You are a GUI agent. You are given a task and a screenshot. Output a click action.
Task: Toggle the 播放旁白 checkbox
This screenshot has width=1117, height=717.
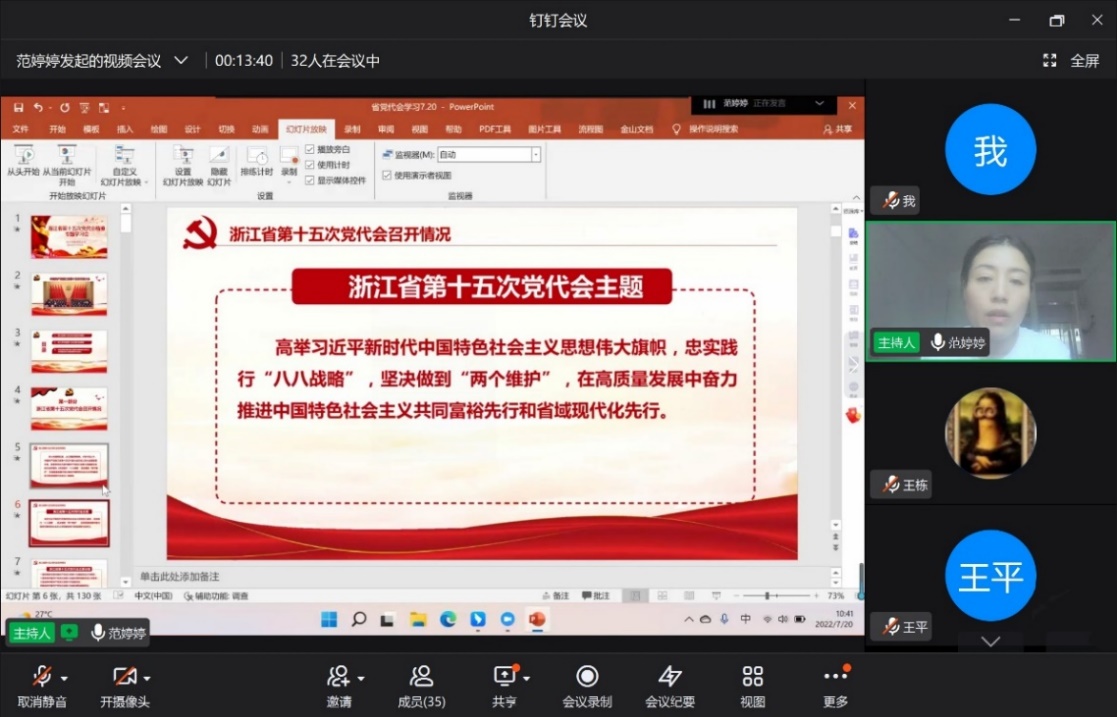(x=310, y=150)
